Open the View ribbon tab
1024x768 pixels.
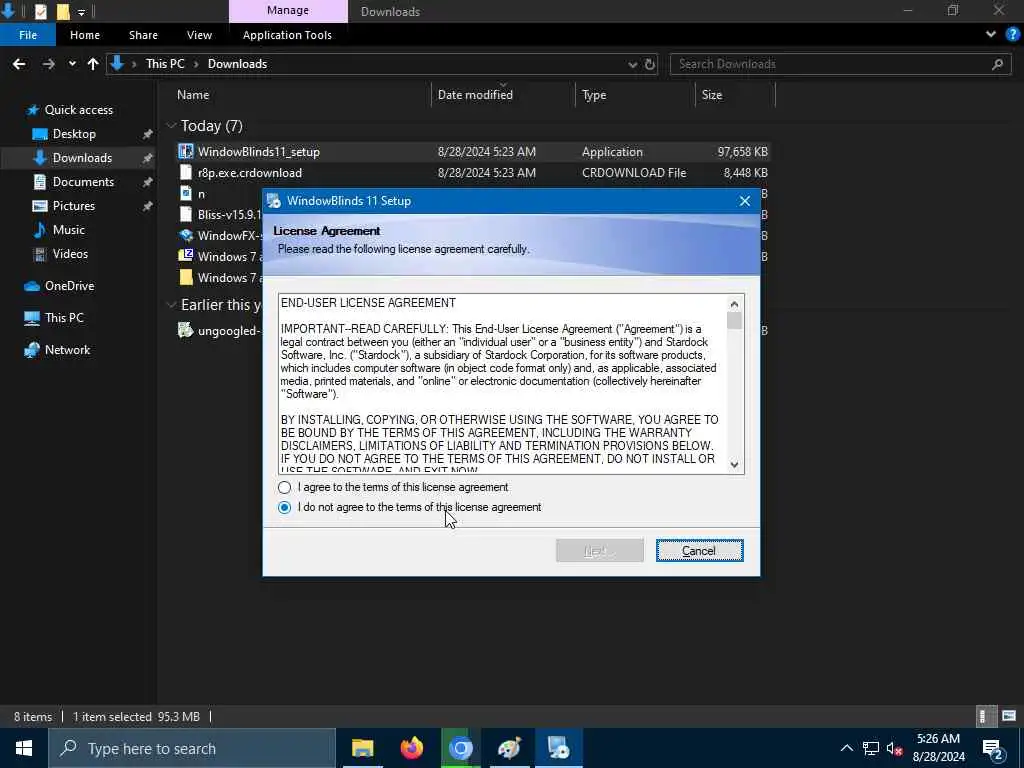[x=199, y=35]
